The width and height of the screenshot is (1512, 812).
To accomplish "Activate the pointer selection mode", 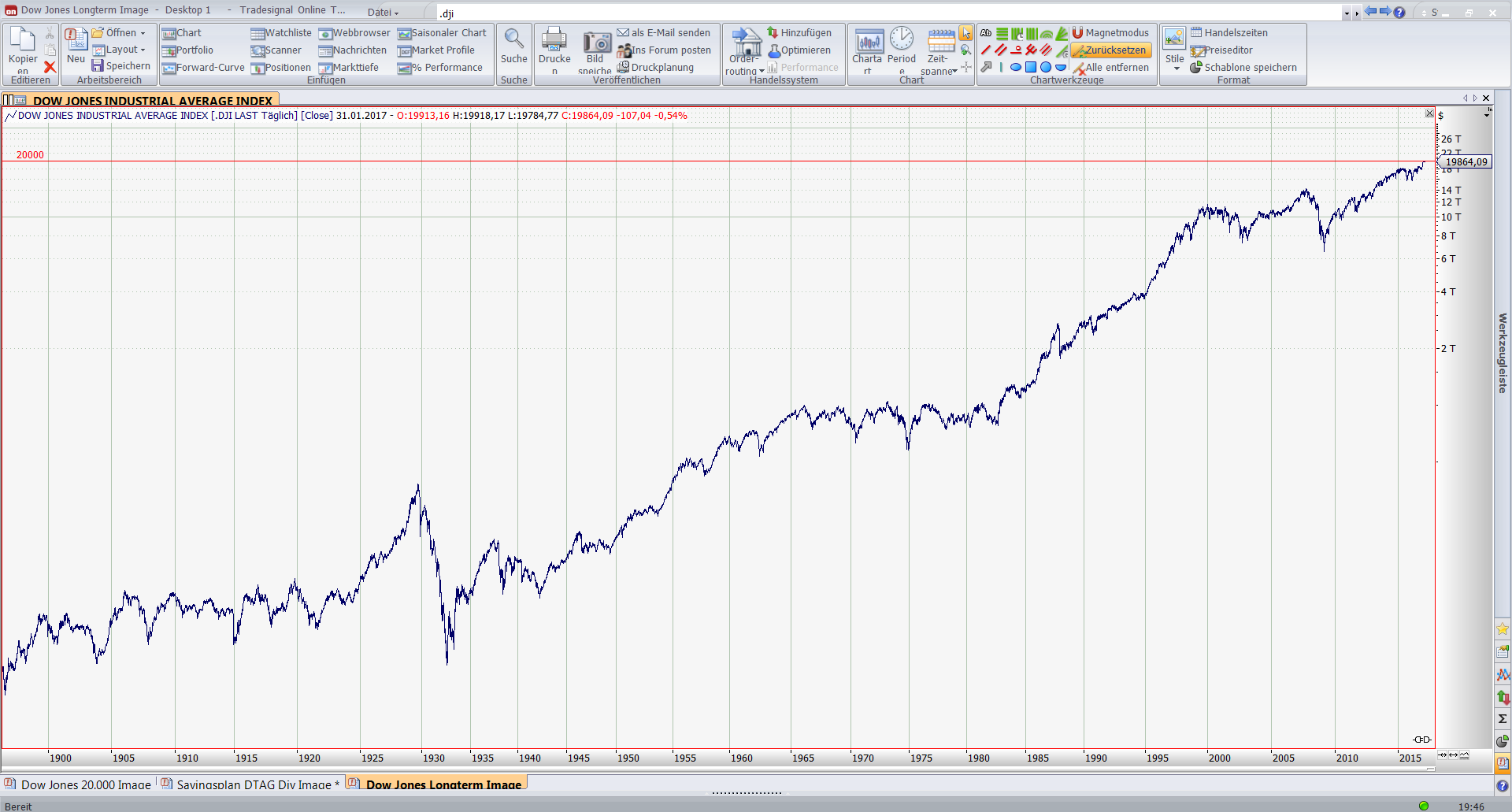I will pos(965,33).
